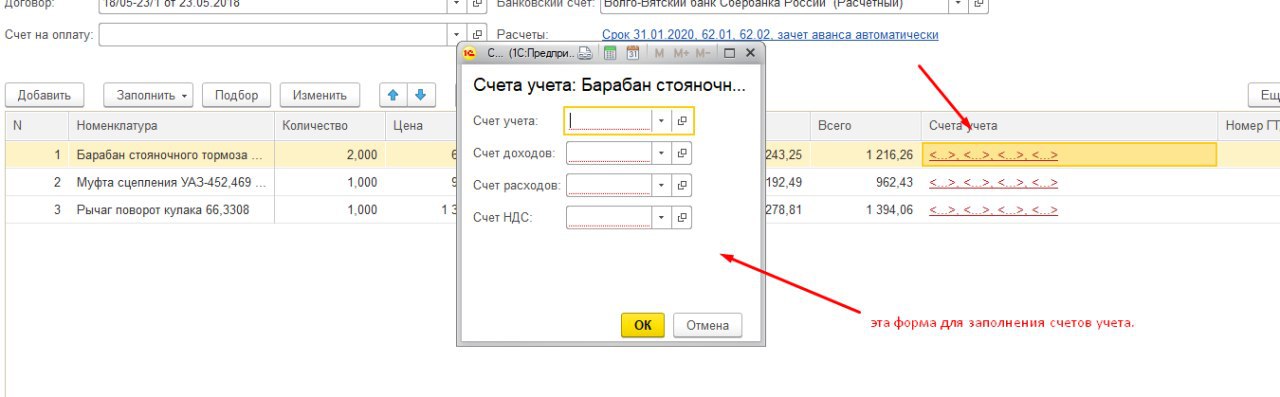Expand Договор field dropdown arrow

(456, 4)
